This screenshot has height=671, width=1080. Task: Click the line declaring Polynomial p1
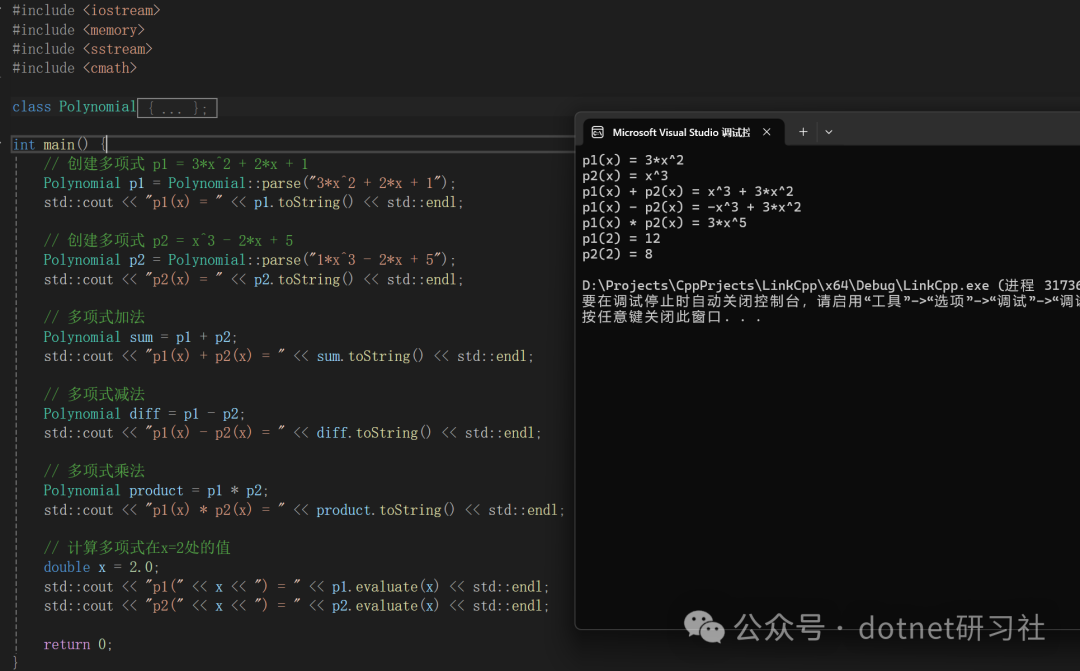tap(249, 183)
